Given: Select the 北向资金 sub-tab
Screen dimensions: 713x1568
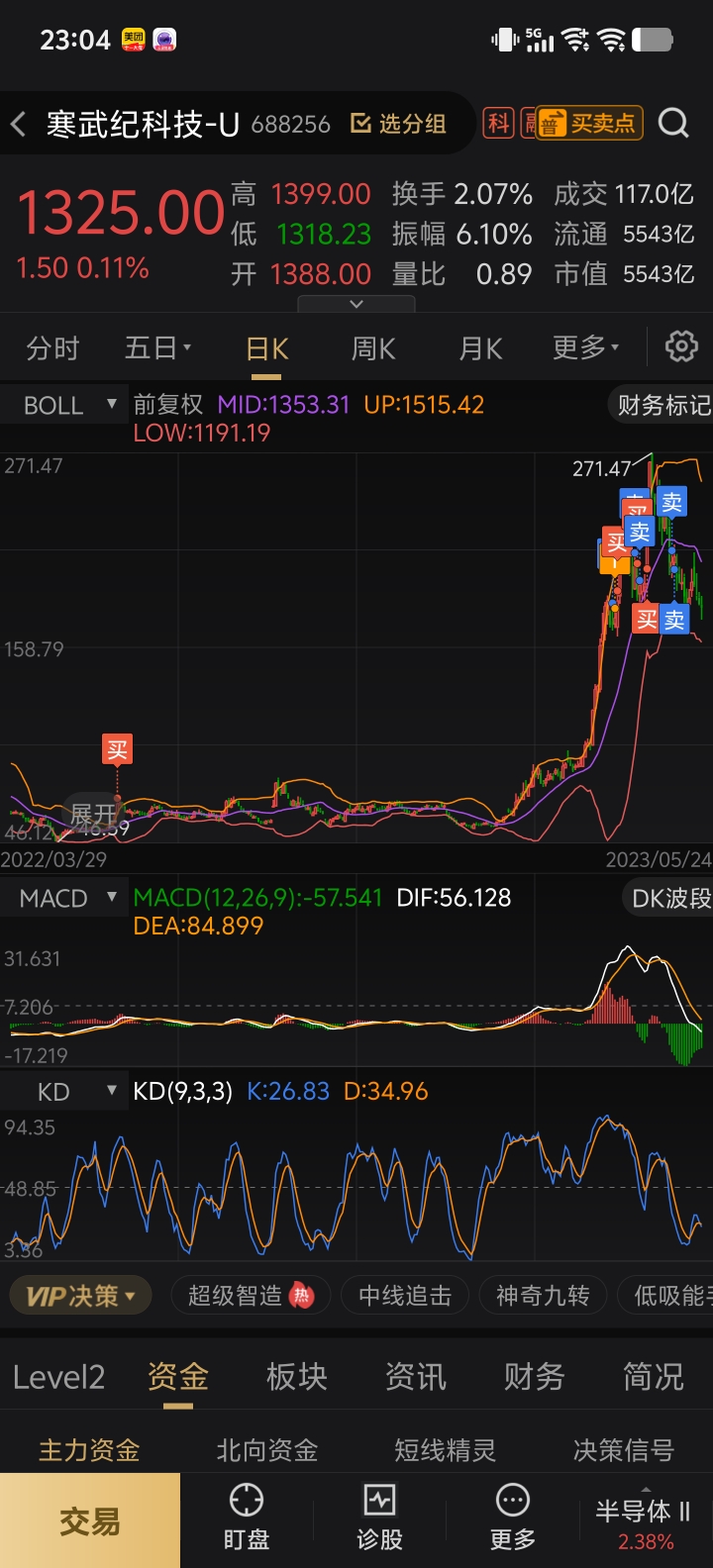Looking at the screenshot, I should pos(267,1450).
